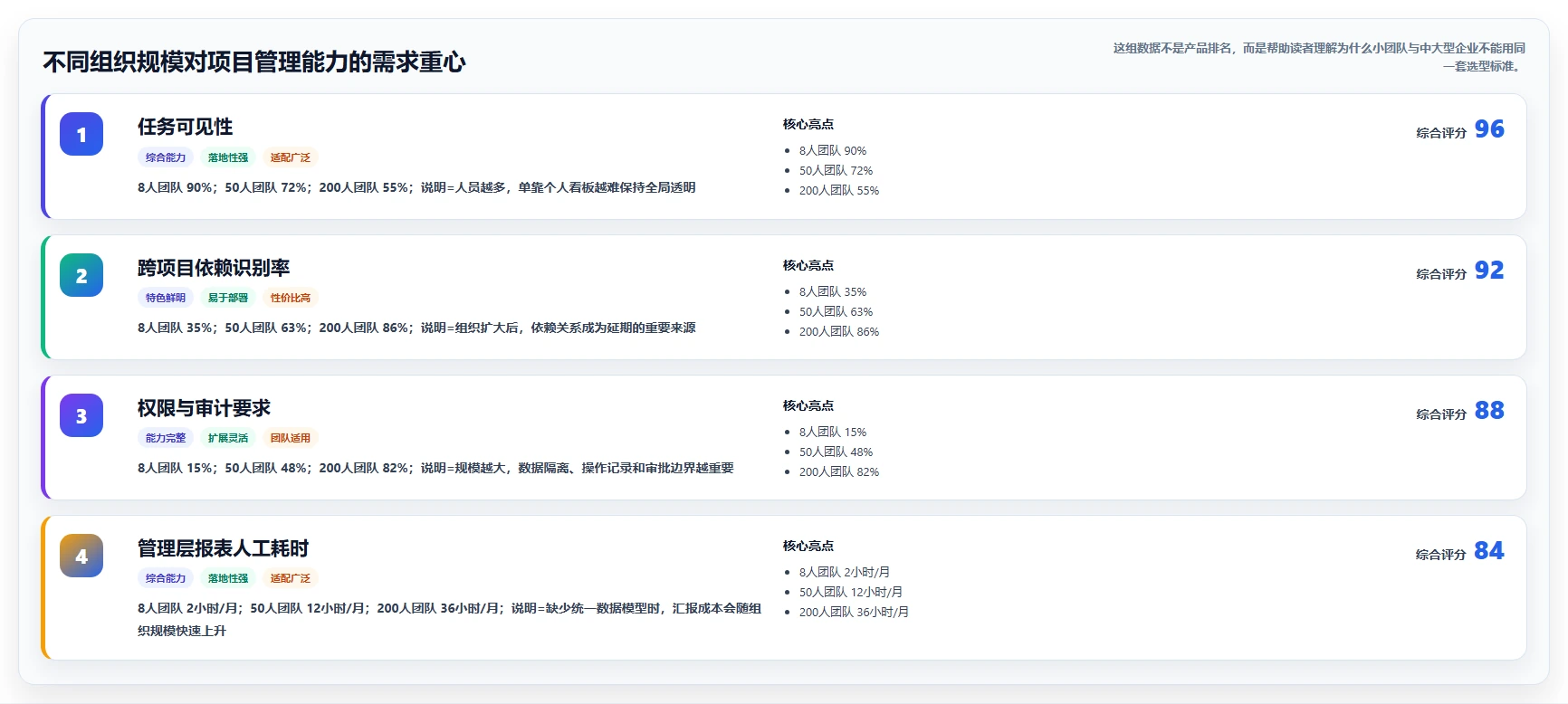
Task: Click 核心亮点 heading in 任务可见性 card
Action: (808, 125)
